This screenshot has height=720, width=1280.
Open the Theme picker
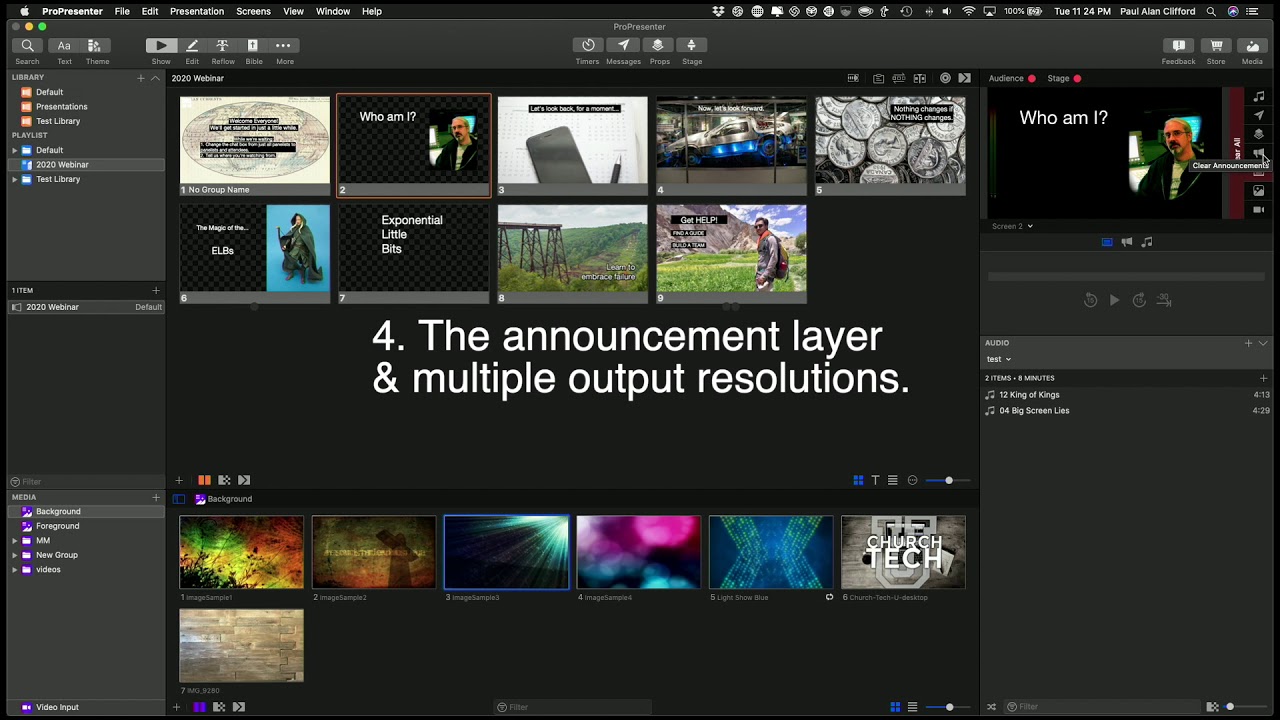click(x=96, y=46)
